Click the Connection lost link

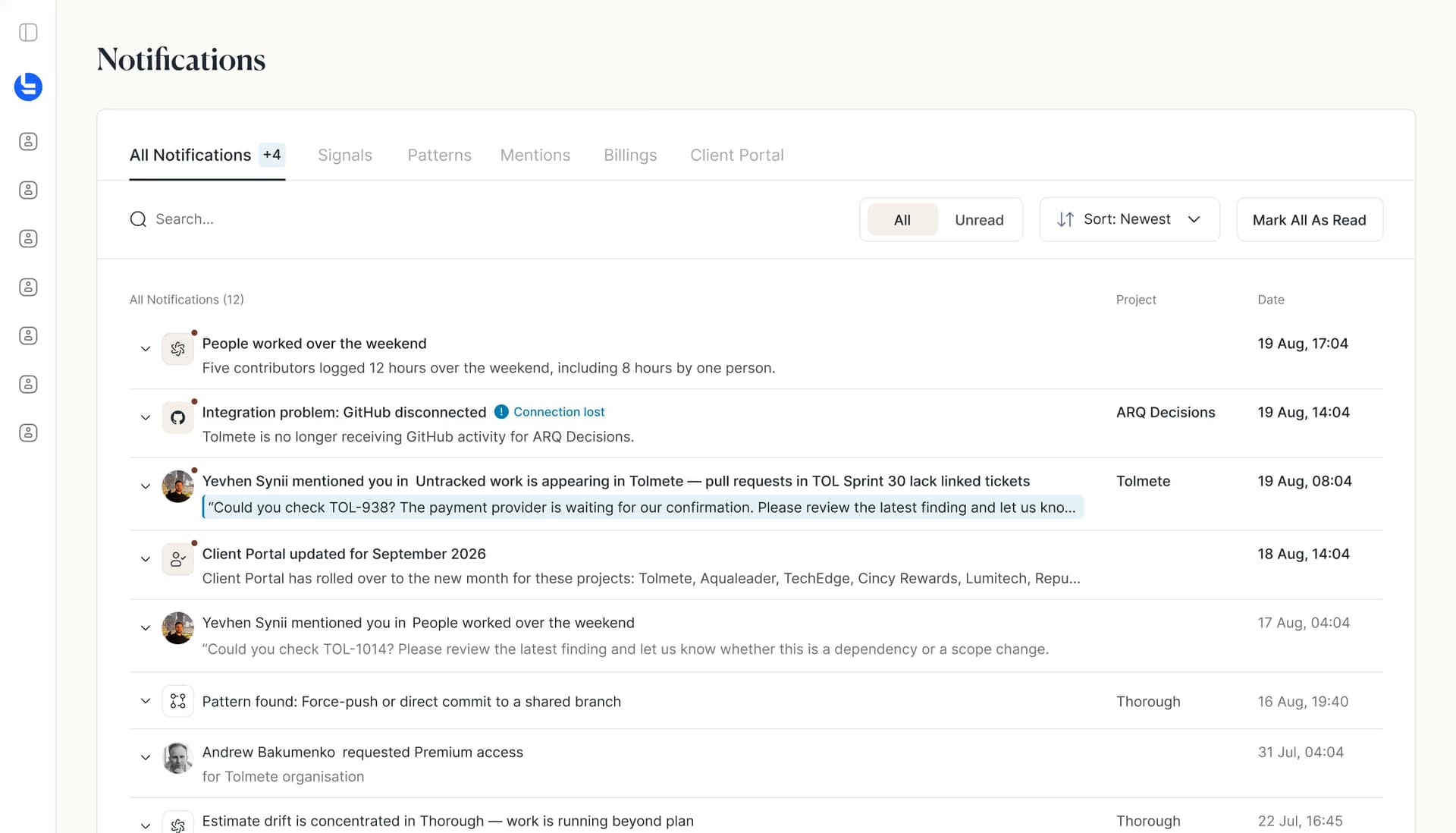(x=559, y=412)
